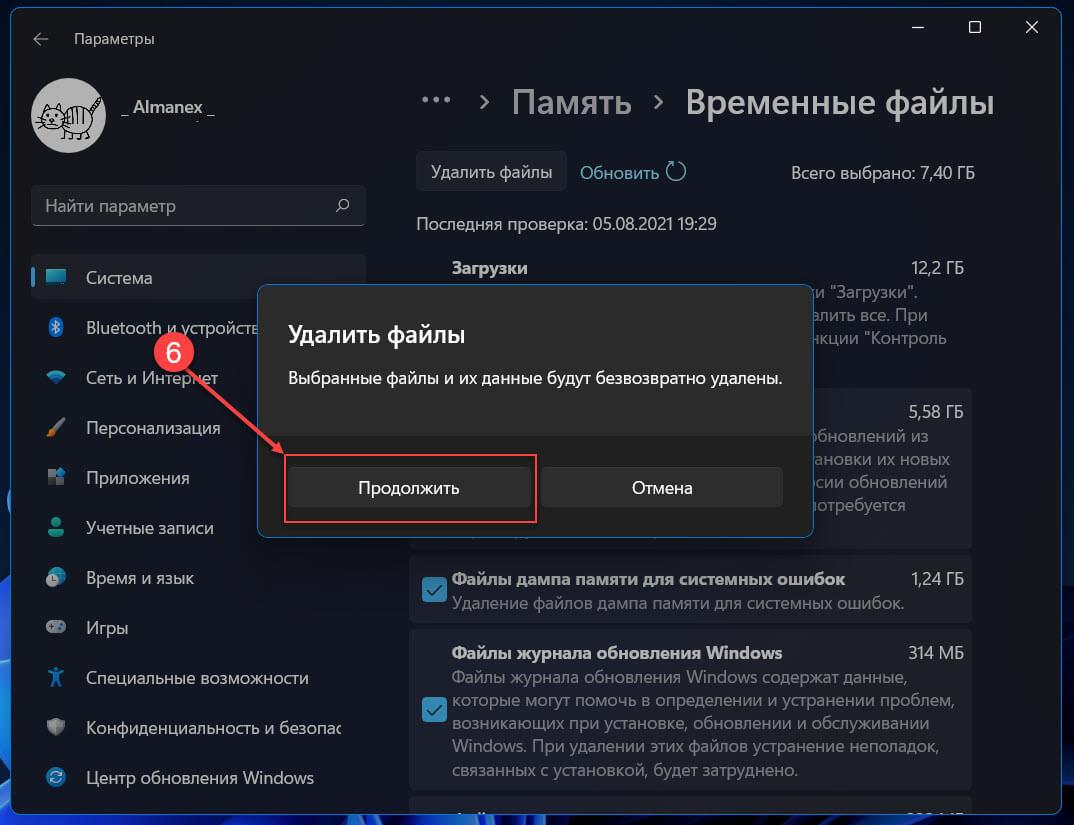Image resolution: width=1074 pixels, height=825 pixels.
Task: Click the search magnifier icon
Action: pos(342,206)
